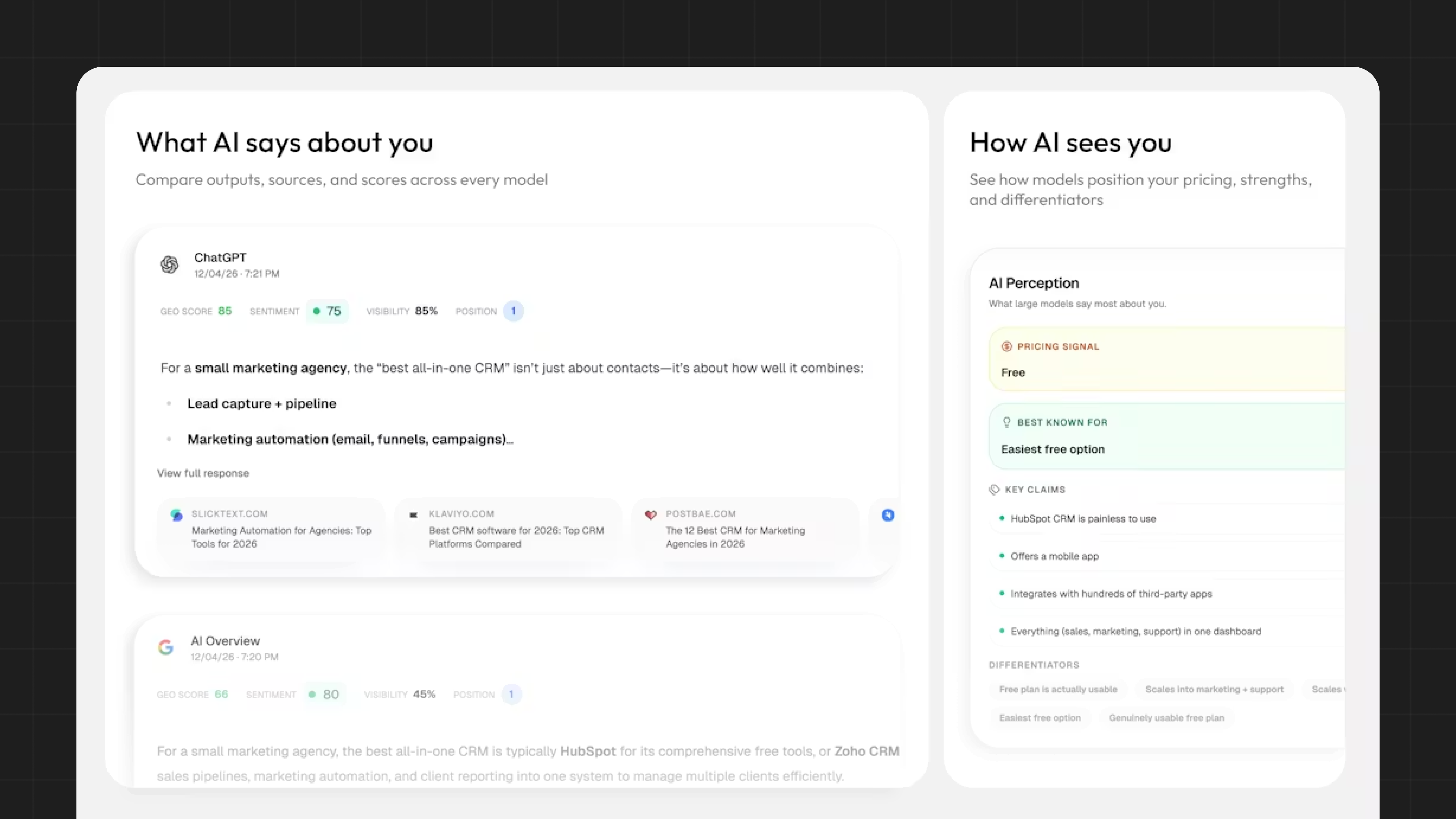The height and width of the screenshot is (819, 1456).
Task: Click the Best Known For lightbulb icon
Action: [1006, 422]
